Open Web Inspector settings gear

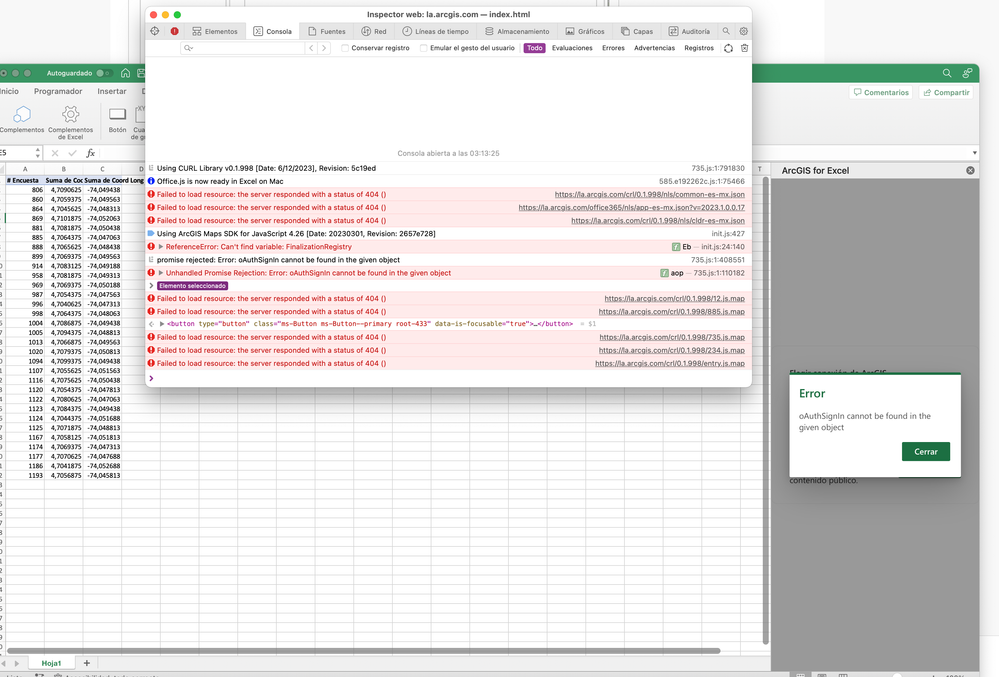(744, 31)
